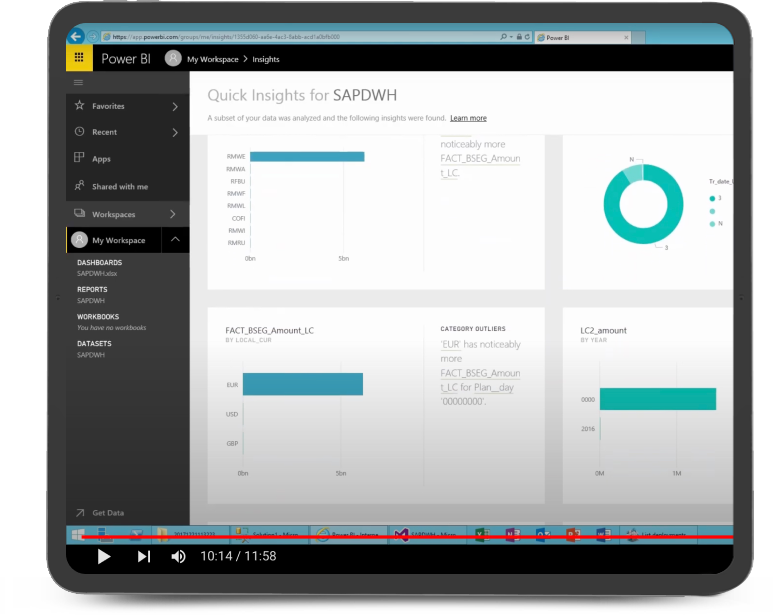Open the SAPDWH dataset under Datasets

[x=91, y=355]
